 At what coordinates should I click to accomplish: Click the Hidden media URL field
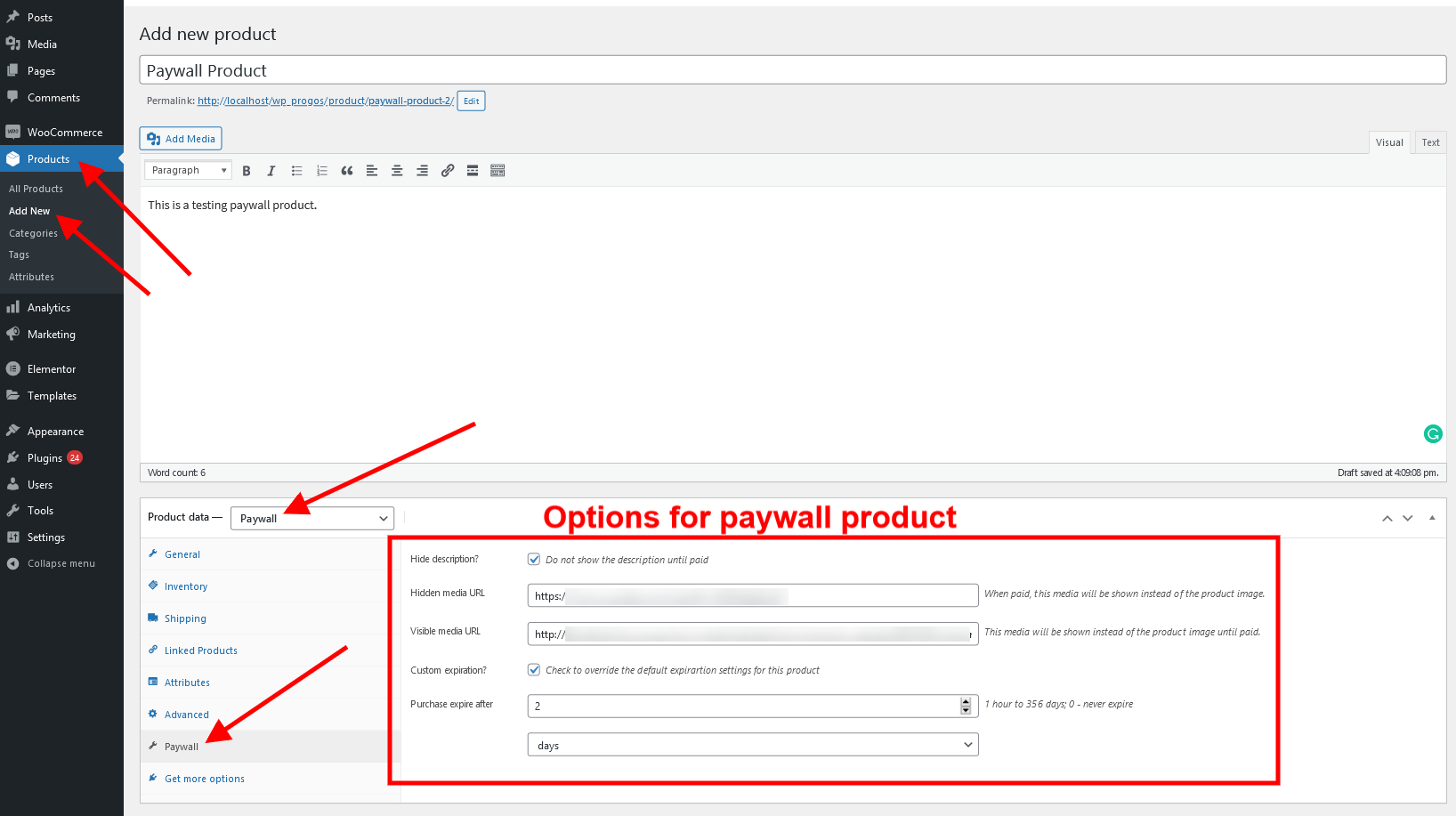(753, 595)
